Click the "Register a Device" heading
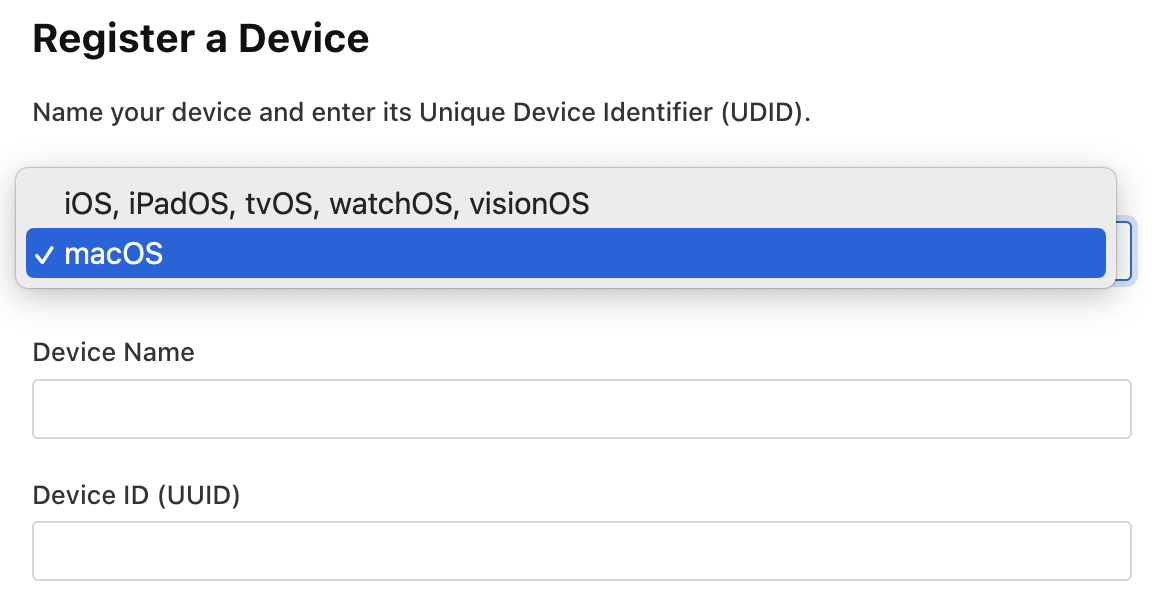Image resolution: width=1152 pixels, height=614 pixels. 201,39
